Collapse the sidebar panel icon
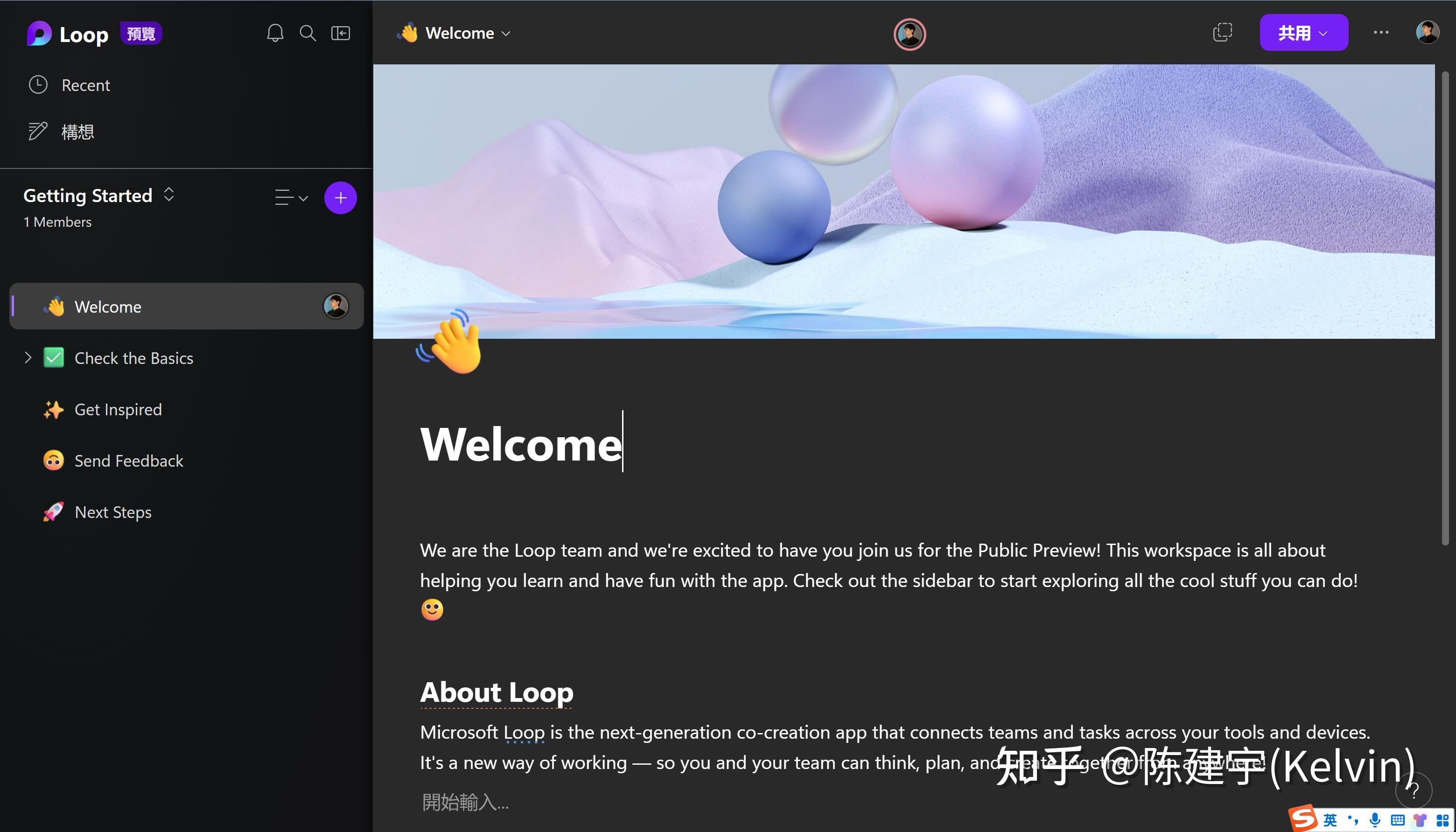Image resolution: width=1456 pixels, height=832 pixels. [x=341, y=33]
